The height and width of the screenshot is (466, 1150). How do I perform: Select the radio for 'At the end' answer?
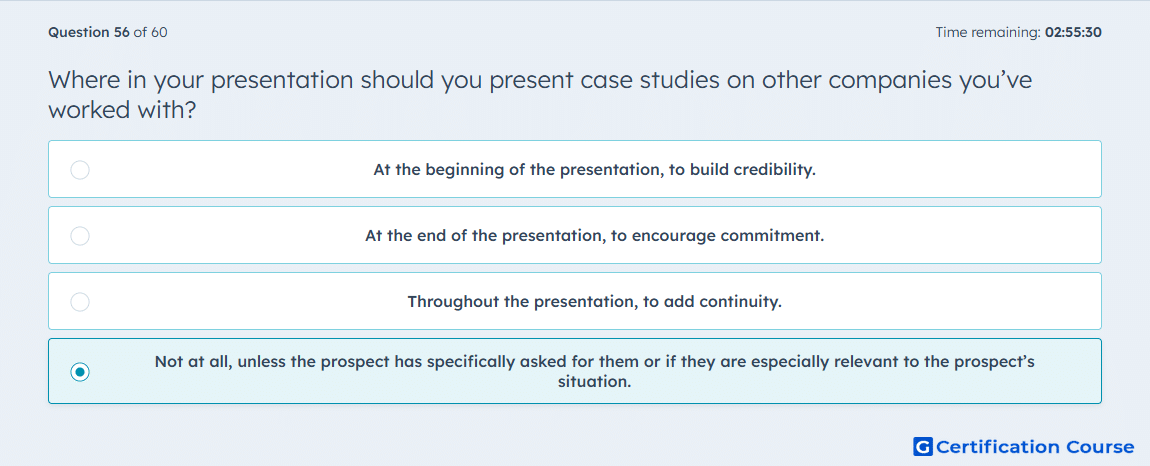coord(80,236)
